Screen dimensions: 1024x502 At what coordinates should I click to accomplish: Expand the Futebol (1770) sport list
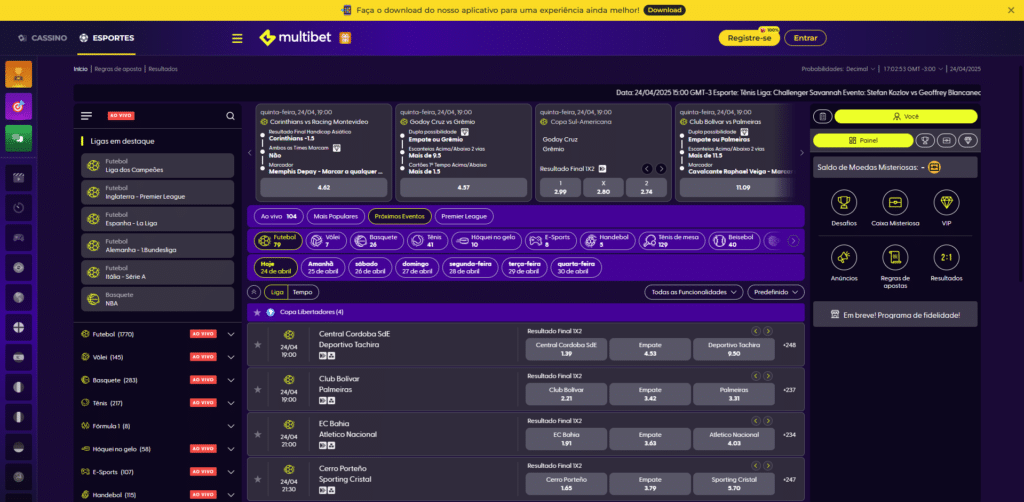pyautogui.click(x=231, y=334)
